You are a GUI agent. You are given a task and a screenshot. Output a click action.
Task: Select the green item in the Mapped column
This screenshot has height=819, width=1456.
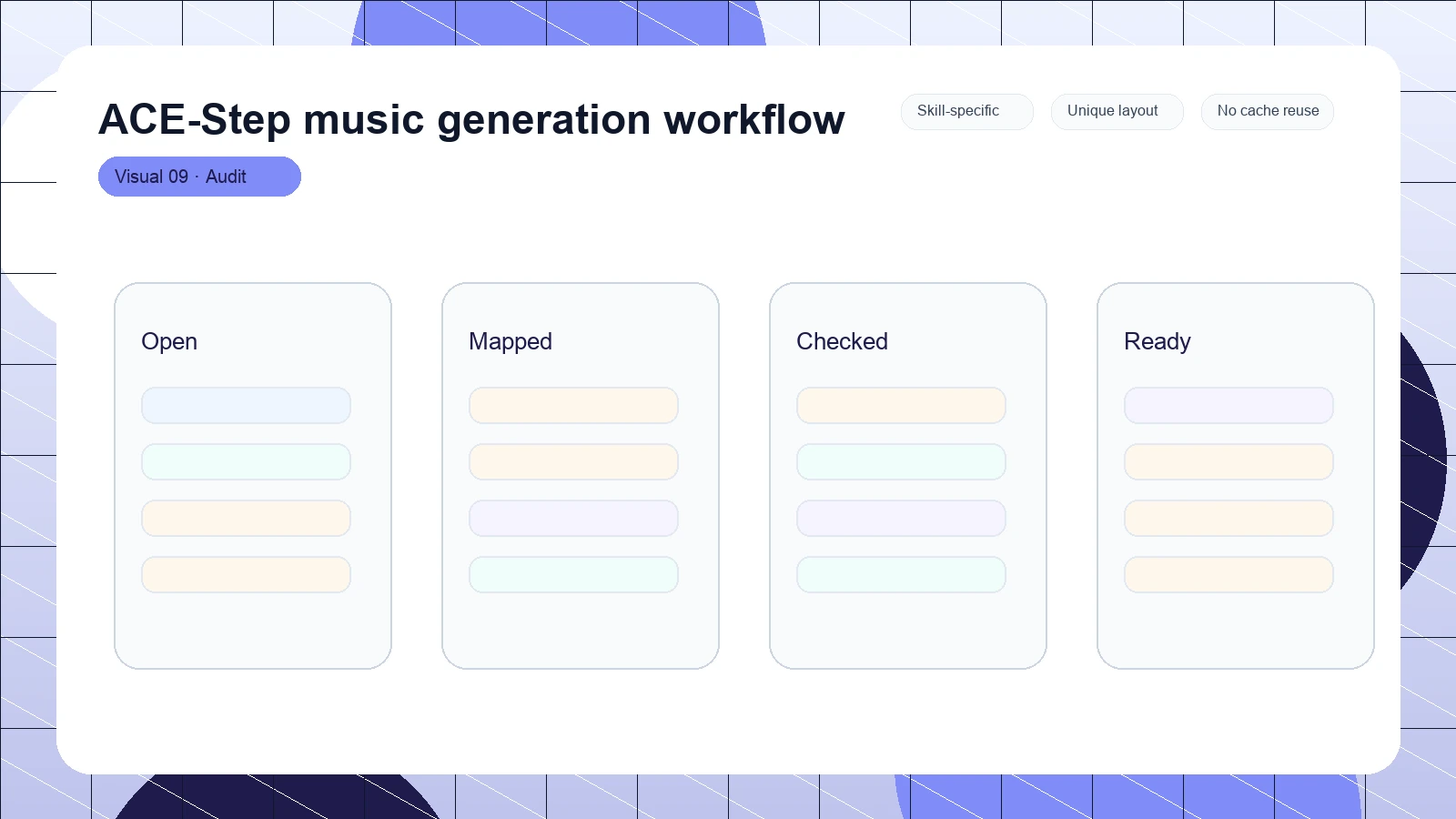[573, 575]
